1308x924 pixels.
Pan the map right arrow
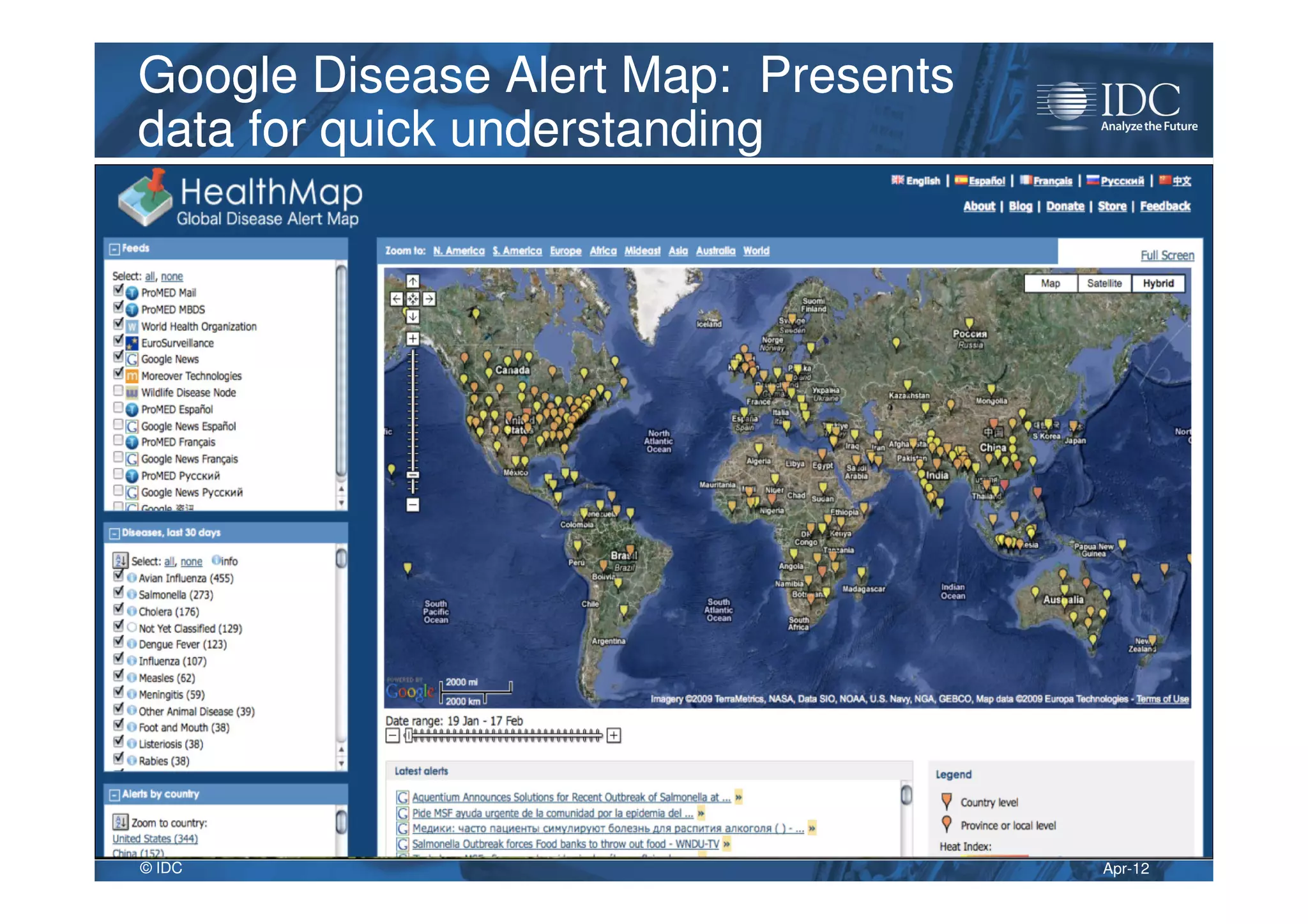(429, 299)
